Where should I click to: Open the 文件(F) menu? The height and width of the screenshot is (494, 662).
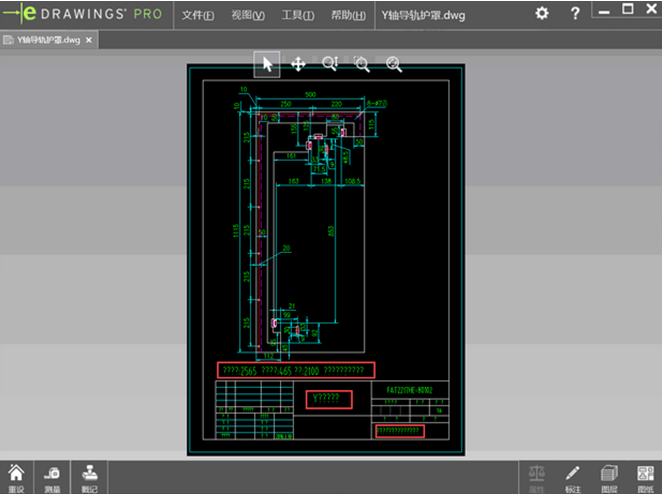point(198,16)
